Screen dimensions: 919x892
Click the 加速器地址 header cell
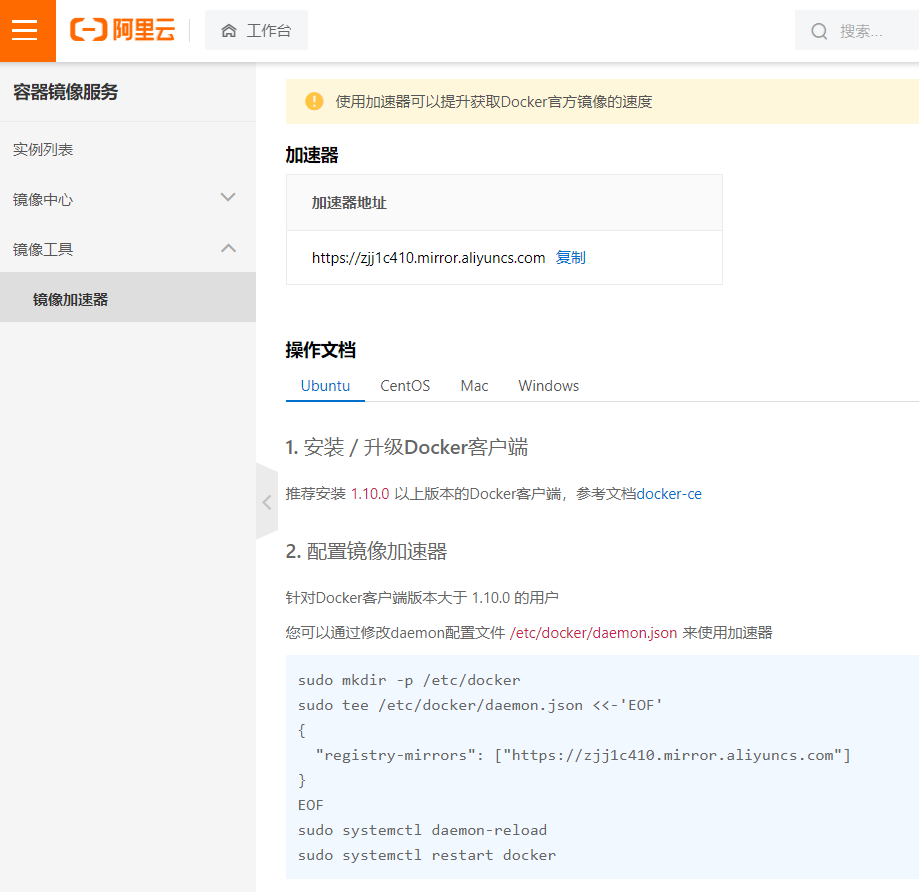click(504, 203)
